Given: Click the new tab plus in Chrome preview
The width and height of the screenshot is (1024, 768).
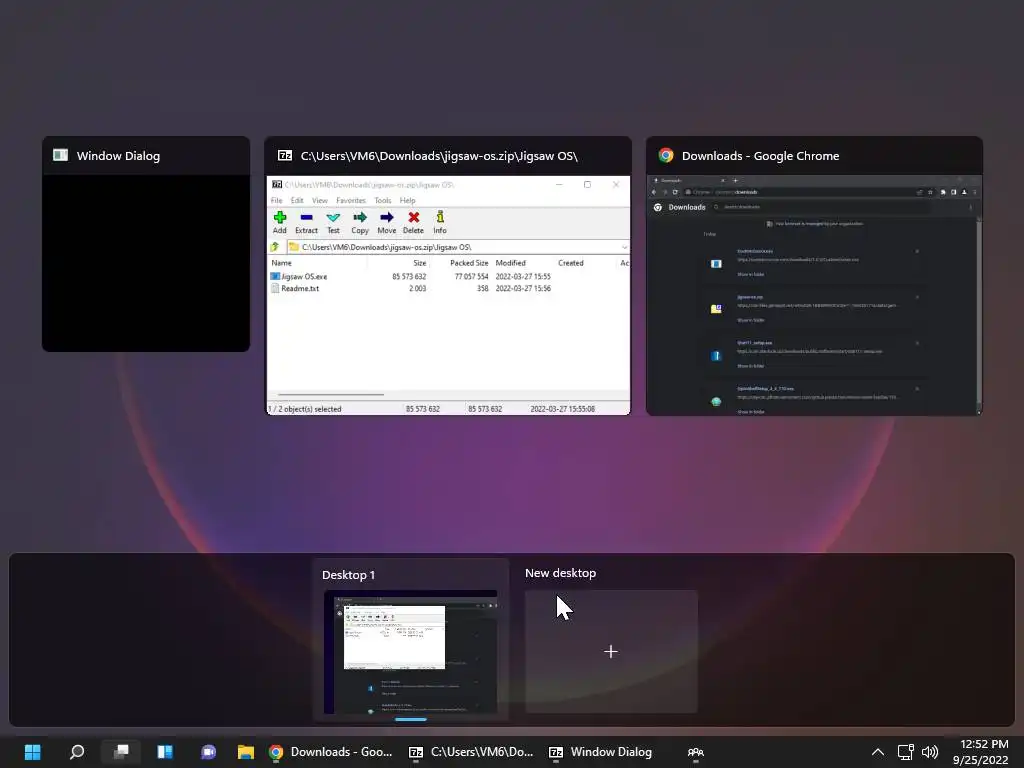Looking at the screenshot, I should (x=735, y=180).
